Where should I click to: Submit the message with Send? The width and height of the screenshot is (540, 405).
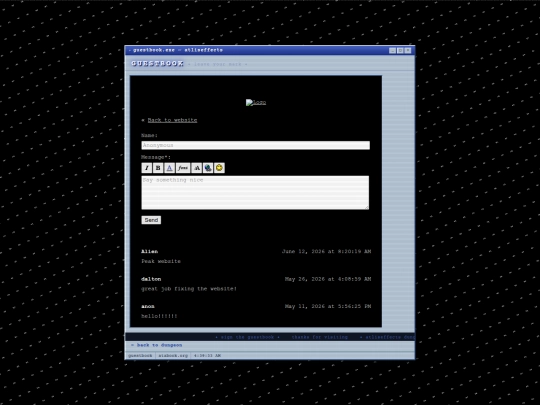pyautogui.click(x=151, y=220)
